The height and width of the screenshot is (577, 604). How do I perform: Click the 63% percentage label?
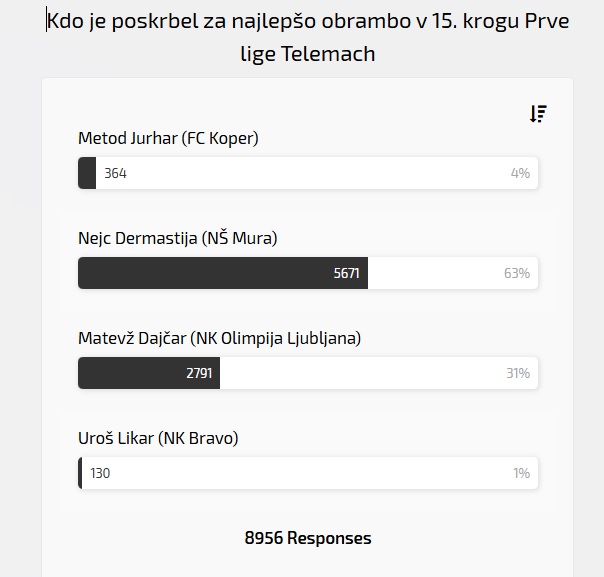(x=517, y=273)
